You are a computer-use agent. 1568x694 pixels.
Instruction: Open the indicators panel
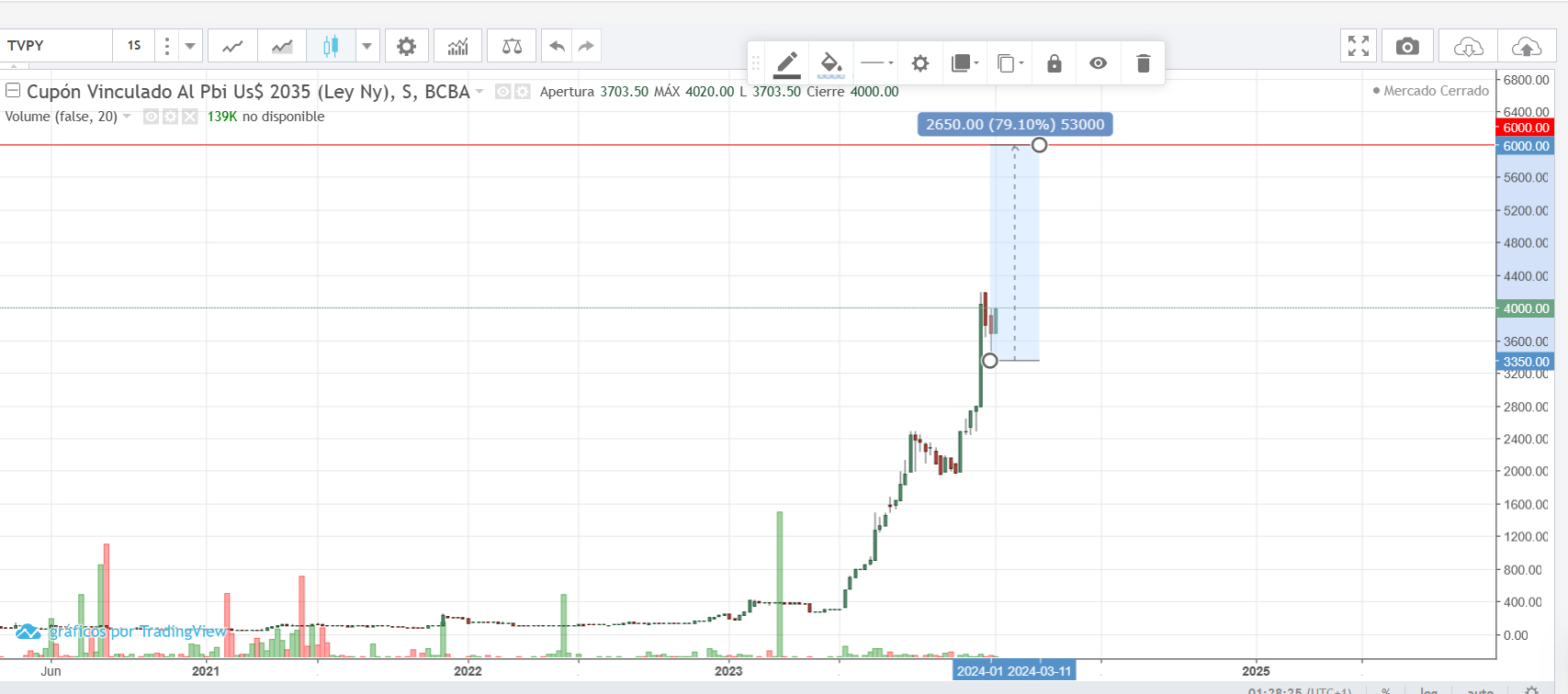tap(457, 46)
